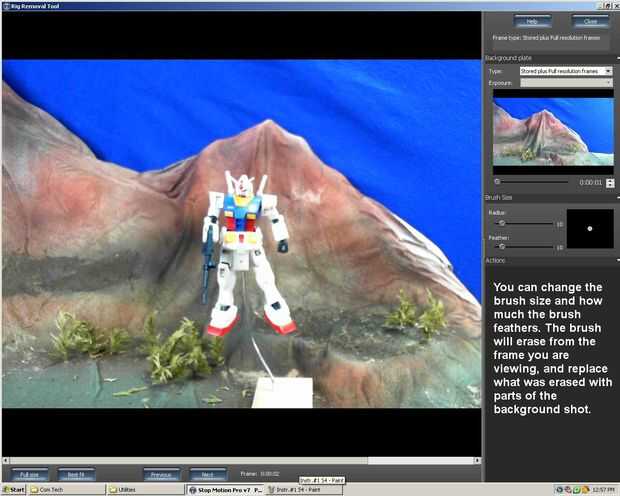The image size is (620, 496).
Task: Switch to Con Tech folder in taskbar
Action: coord(66,490)
